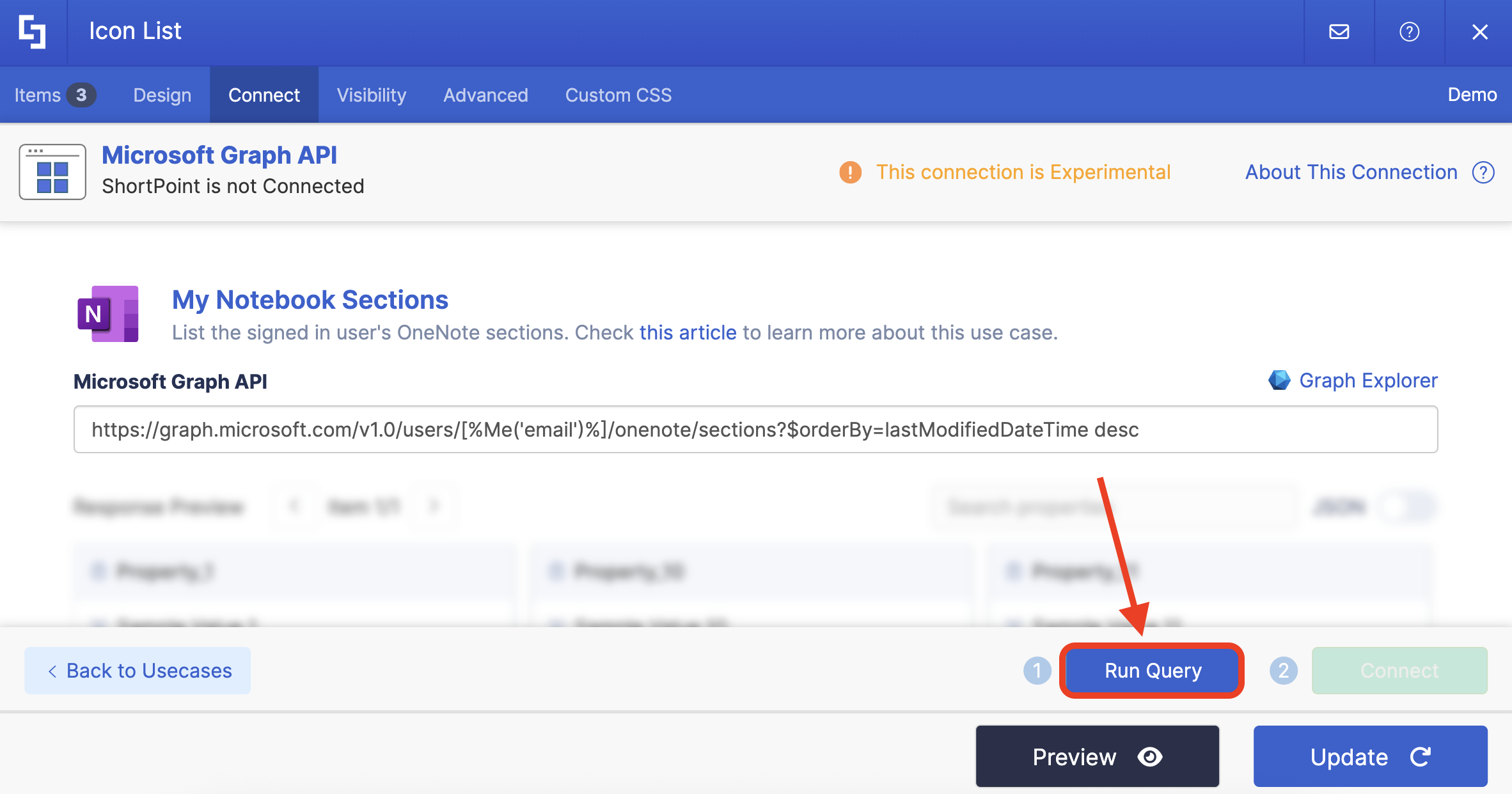Open the 'this article' link
Image resolution: width=1512 pixels, height=794 pixels.
tap(688, 332)
